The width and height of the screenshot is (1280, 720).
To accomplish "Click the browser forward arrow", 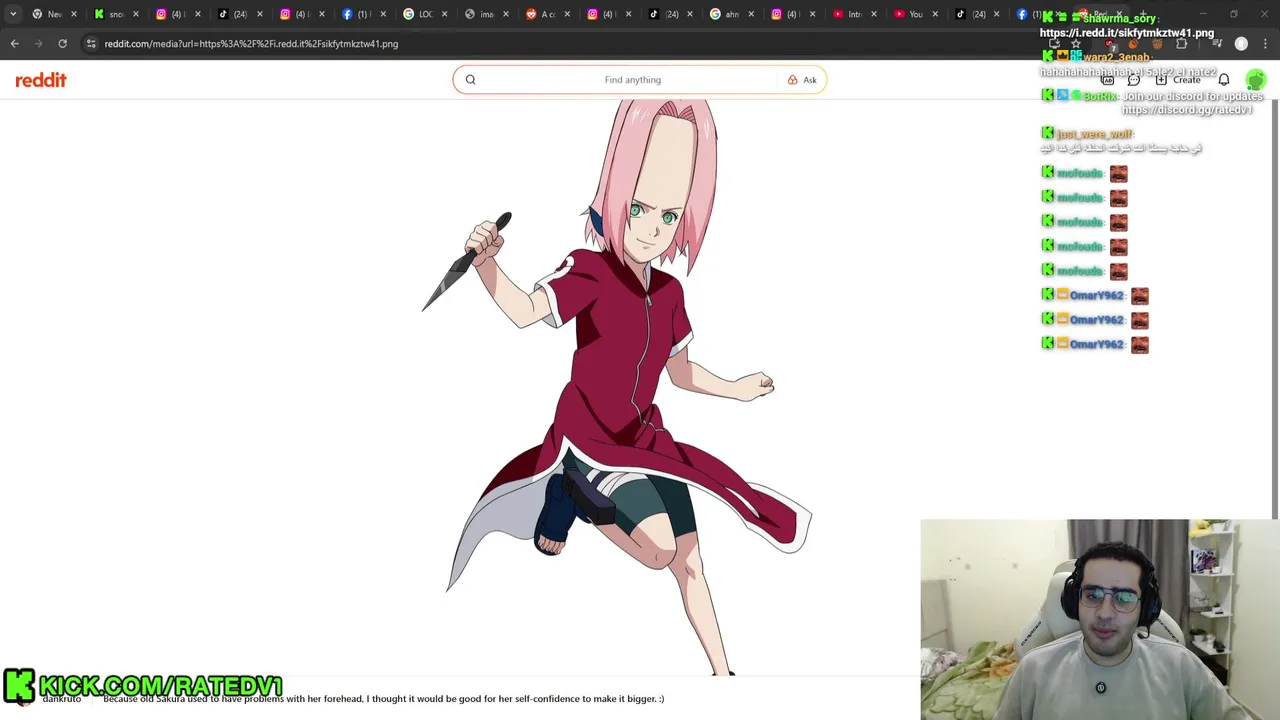I will point(38,44).
